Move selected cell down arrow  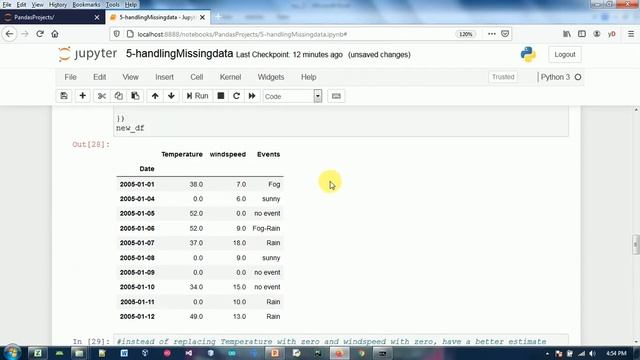click(171, 96)
